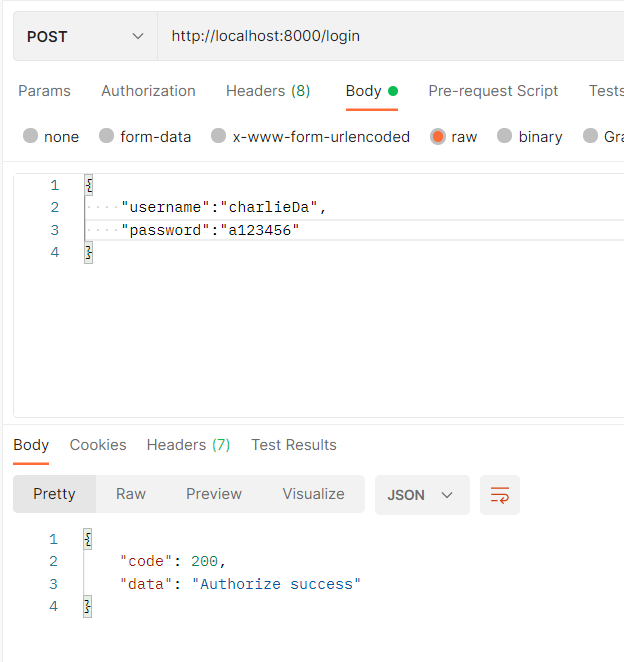
Task: Click the request URL input field
Action: click(x=390, y=37)
